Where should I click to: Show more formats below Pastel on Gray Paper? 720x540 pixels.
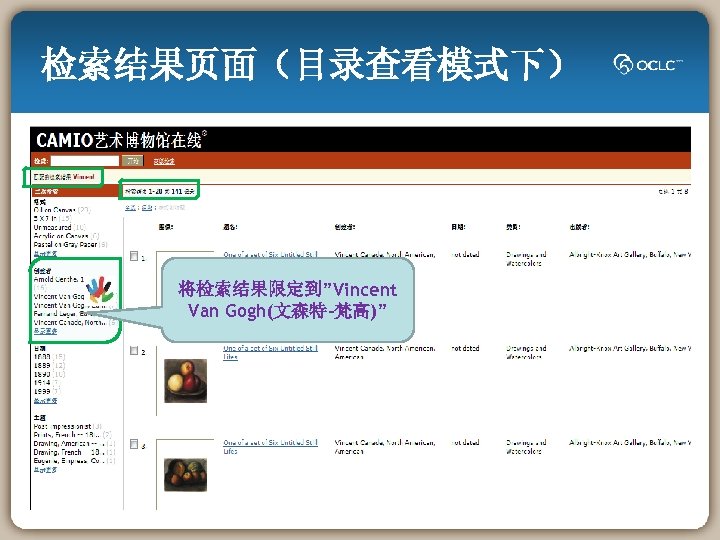pyautogui.click(x=45, y=253)
